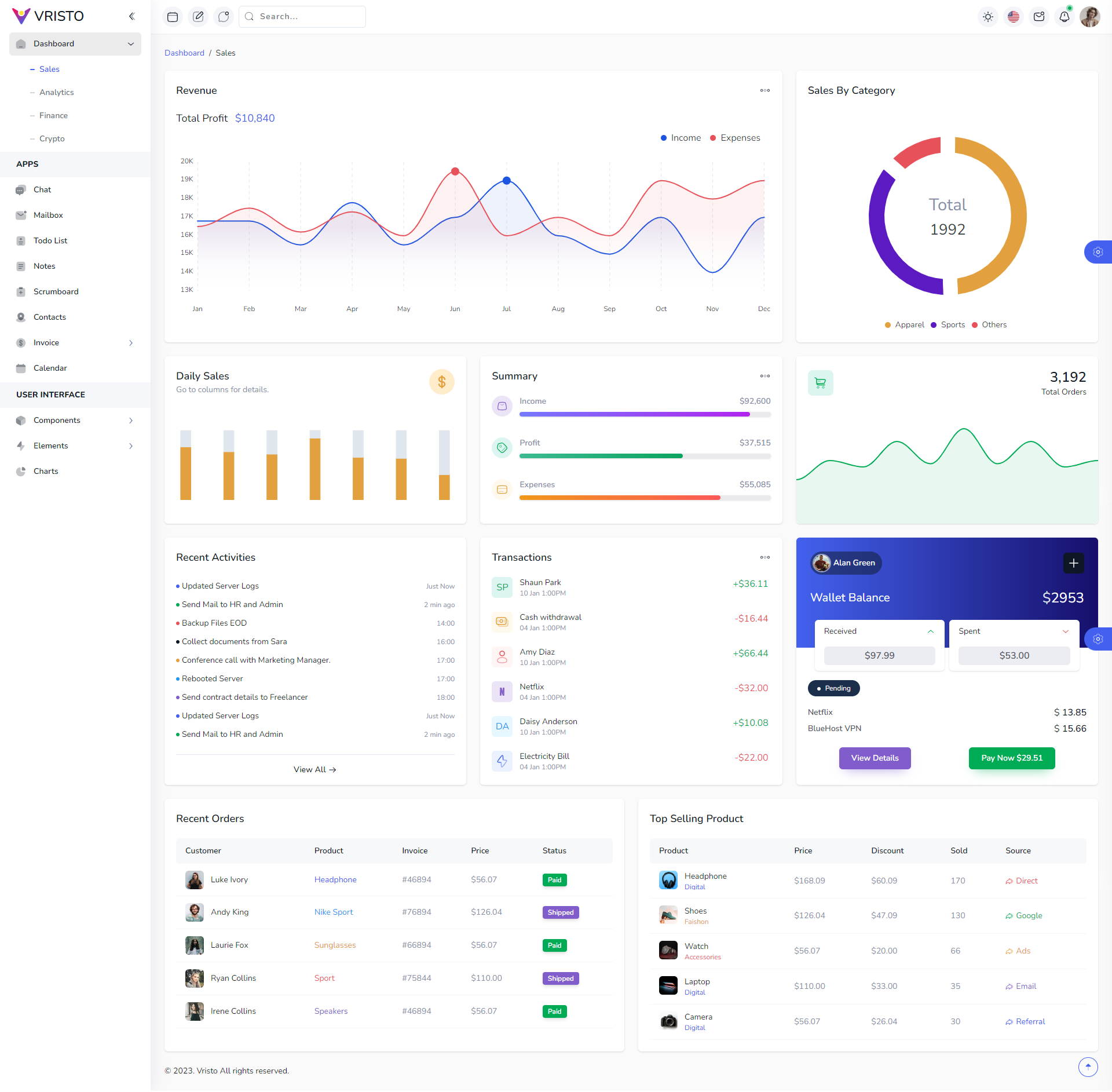Open the Revenue card options menu

[x=765, y=90]
